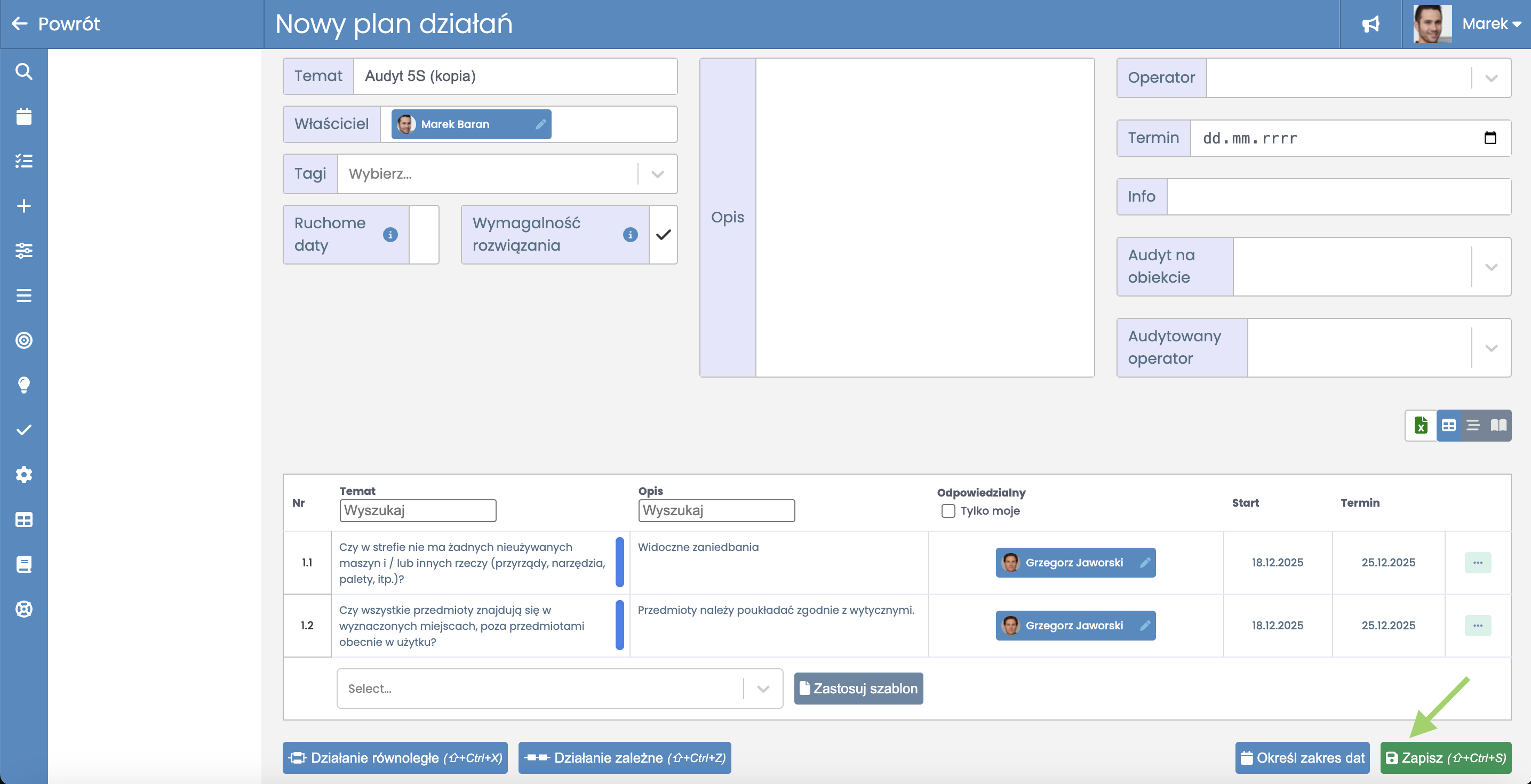
Task: Click the search icon in the sidebar
Action: coord(24,71)
